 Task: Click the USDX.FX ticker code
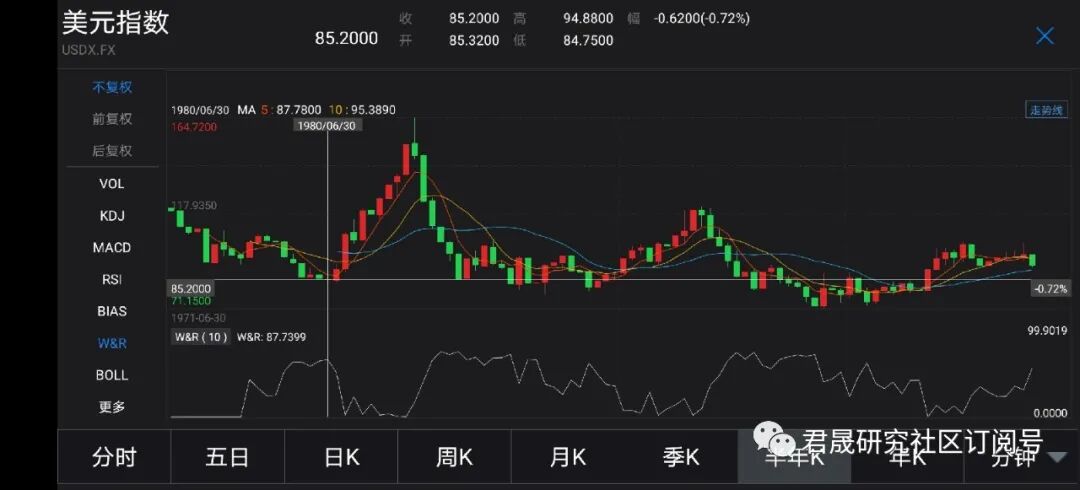87,50
